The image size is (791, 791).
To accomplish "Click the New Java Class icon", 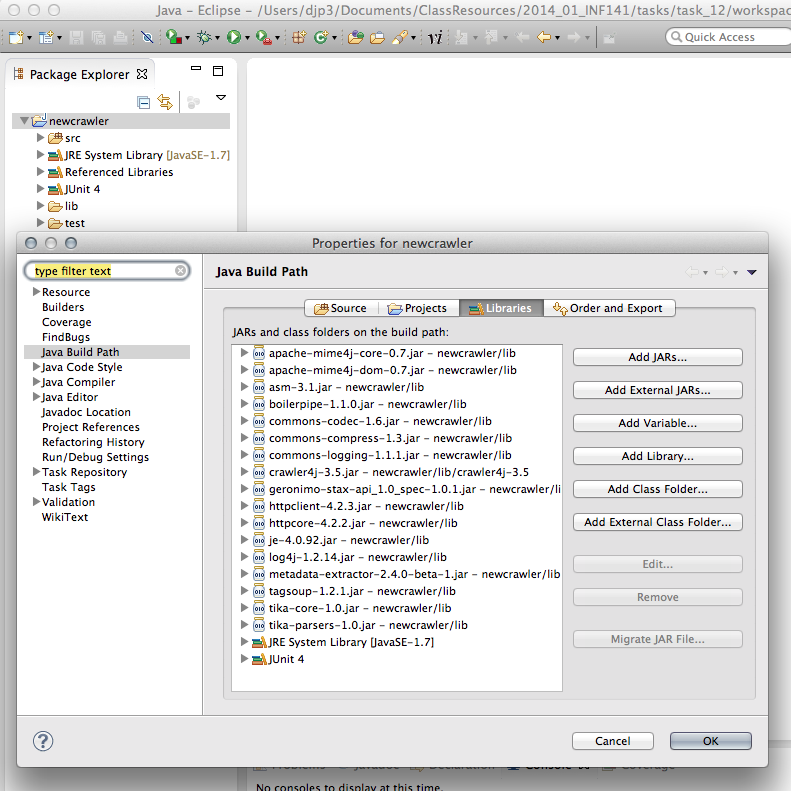I will (x=321, y=37).
